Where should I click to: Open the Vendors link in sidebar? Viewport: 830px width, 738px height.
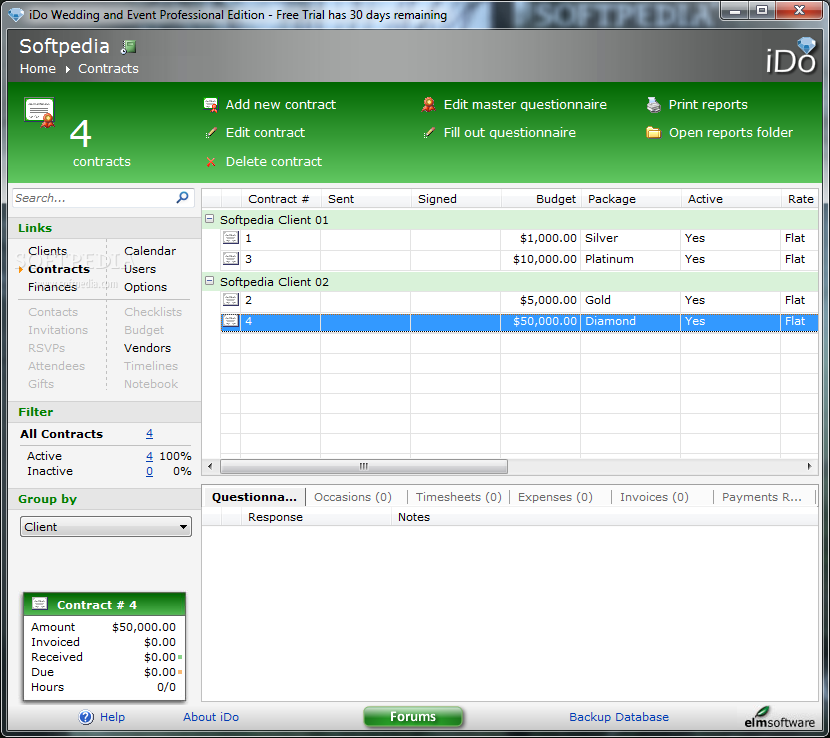coord(147,348)
